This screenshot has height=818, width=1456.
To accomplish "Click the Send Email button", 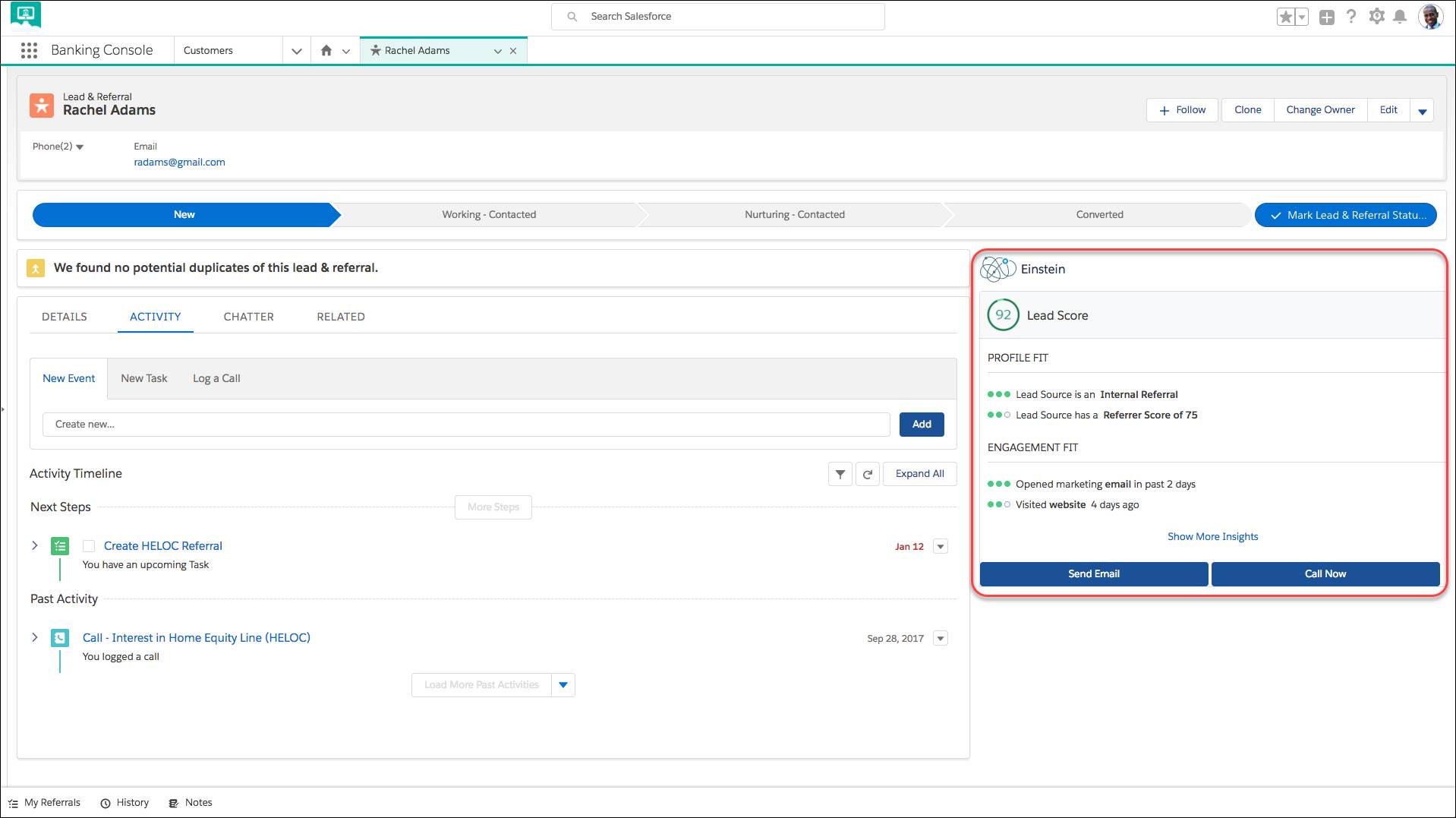I will click(x=1094, y=574).
